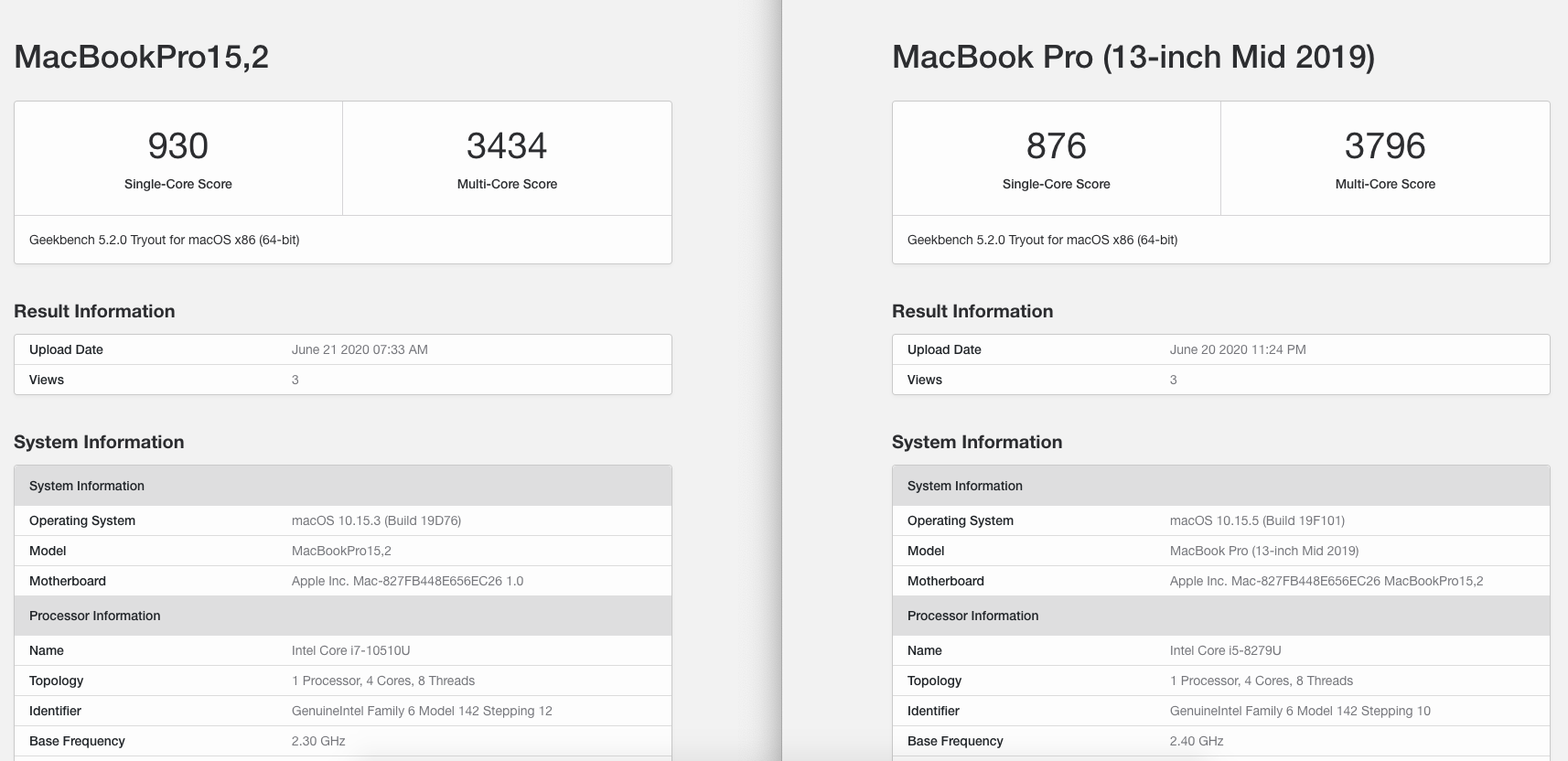
Task: Click Multi-Core Score label under 3434
Action: click(507, 184)
